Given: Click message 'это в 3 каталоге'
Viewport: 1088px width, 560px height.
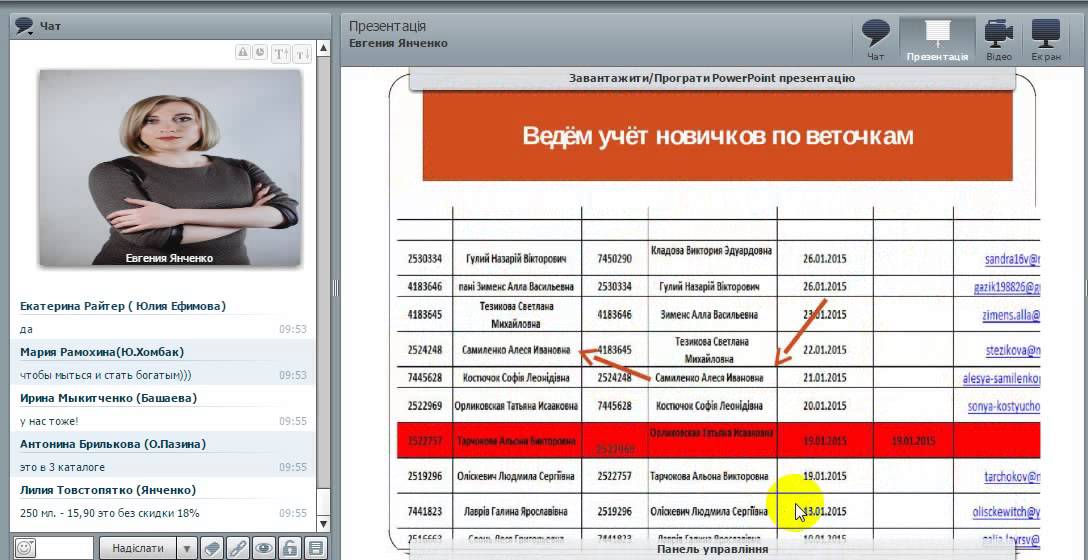Looking at the screenshot, I should 62,467.
